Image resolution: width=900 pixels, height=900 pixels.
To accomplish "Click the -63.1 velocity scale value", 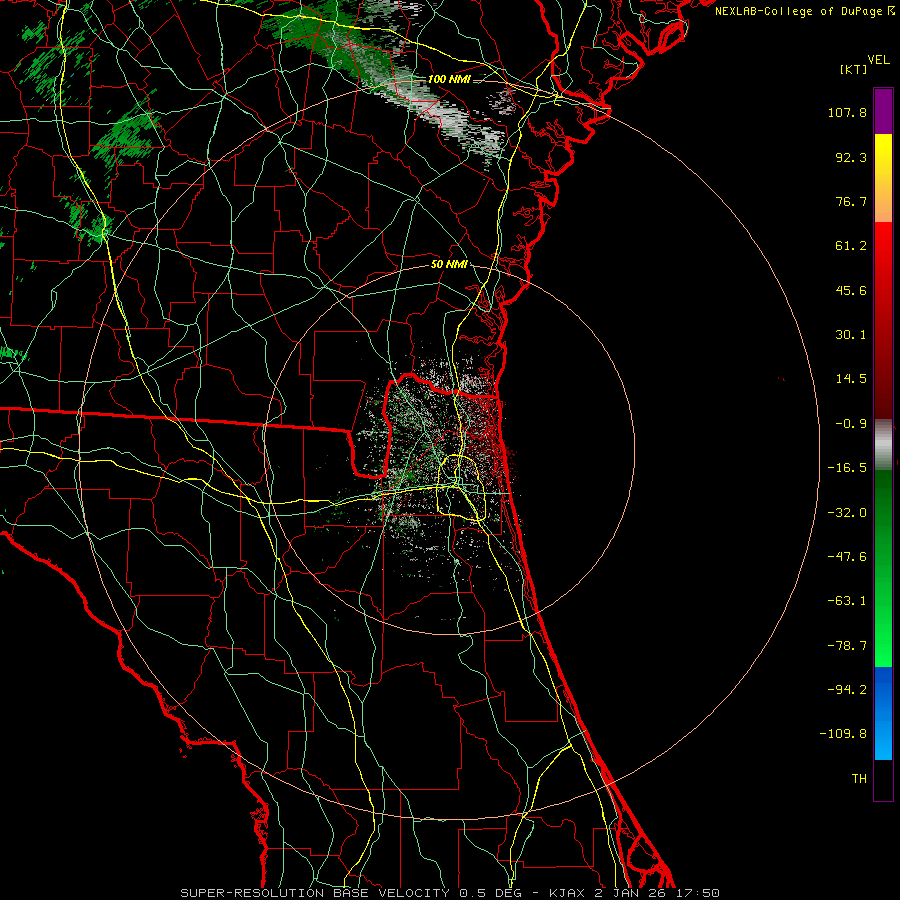I will 847,601.
